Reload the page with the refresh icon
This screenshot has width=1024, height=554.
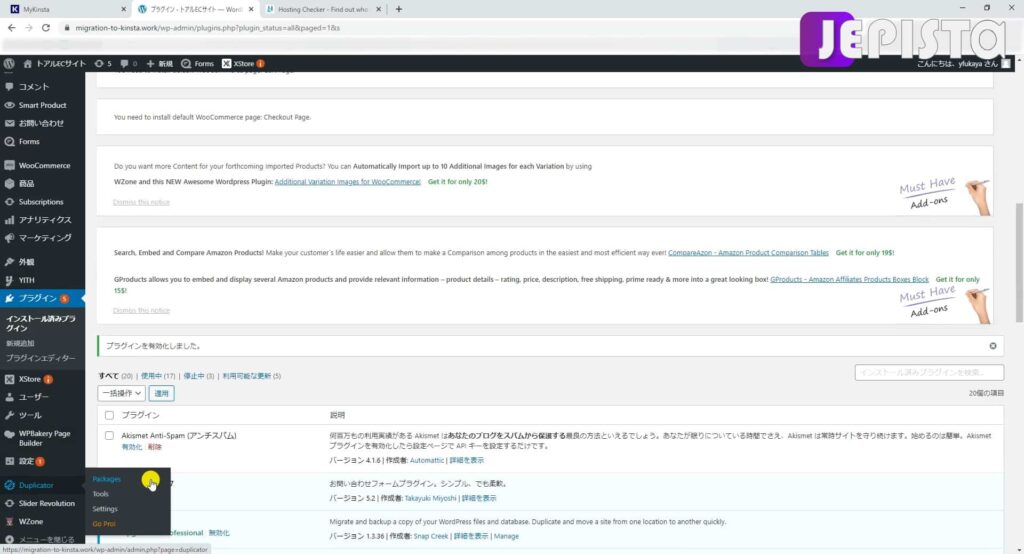click(46, 28)
